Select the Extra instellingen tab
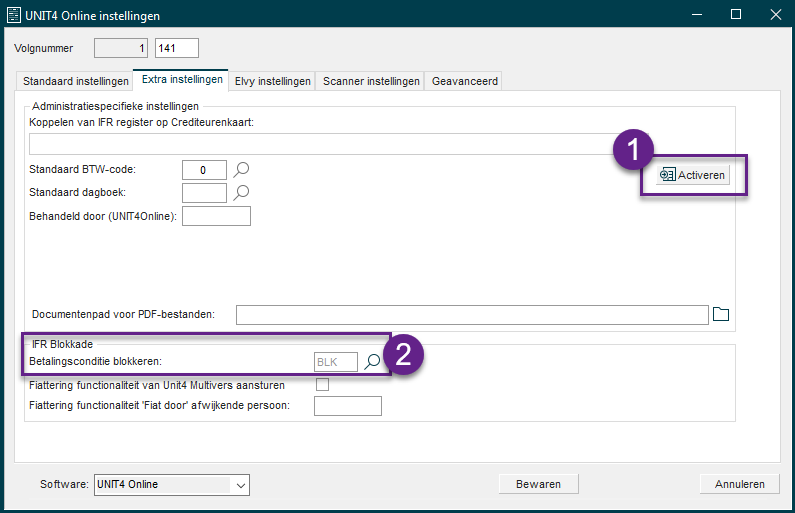Screen dimensions: 795x513 tap(182, 80)
